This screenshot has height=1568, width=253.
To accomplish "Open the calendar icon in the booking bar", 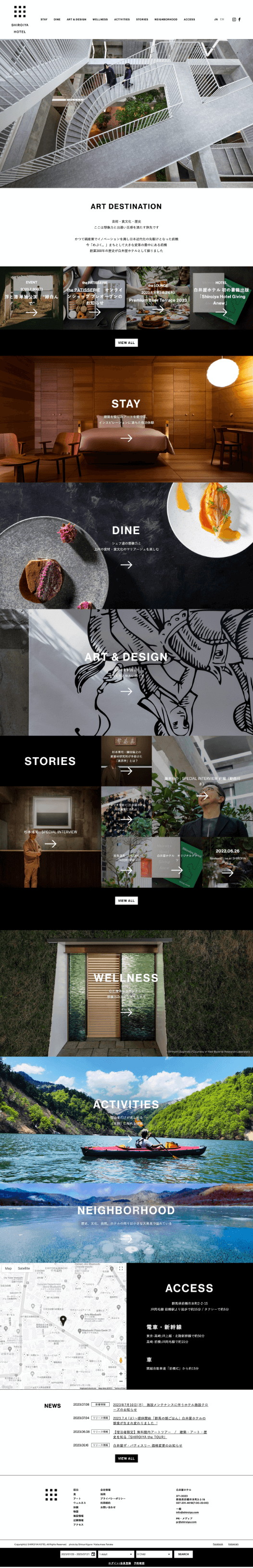I will (93, 1554).
